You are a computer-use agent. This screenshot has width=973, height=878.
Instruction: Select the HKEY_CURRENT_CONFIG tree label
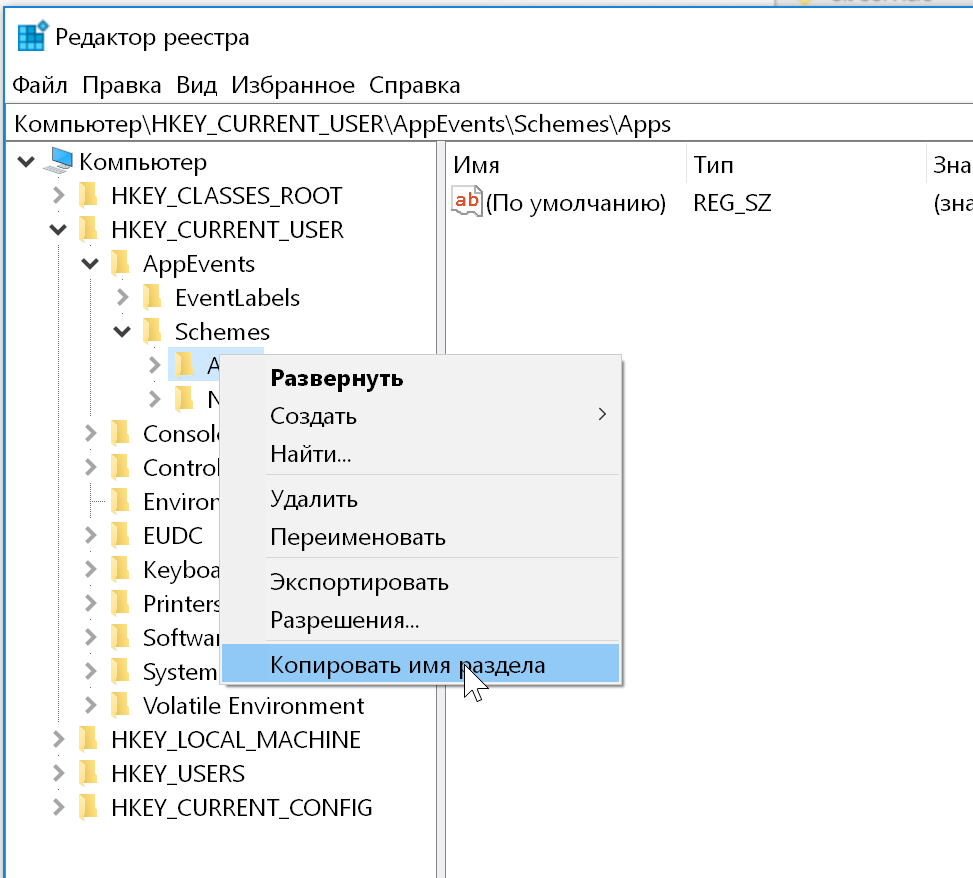242,807
